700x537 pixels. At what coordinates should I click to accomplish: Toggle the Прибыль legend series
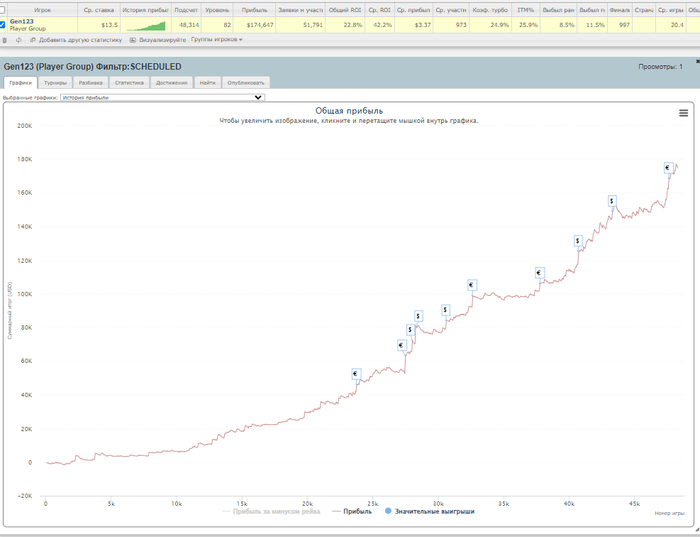(x=352, y=512)
